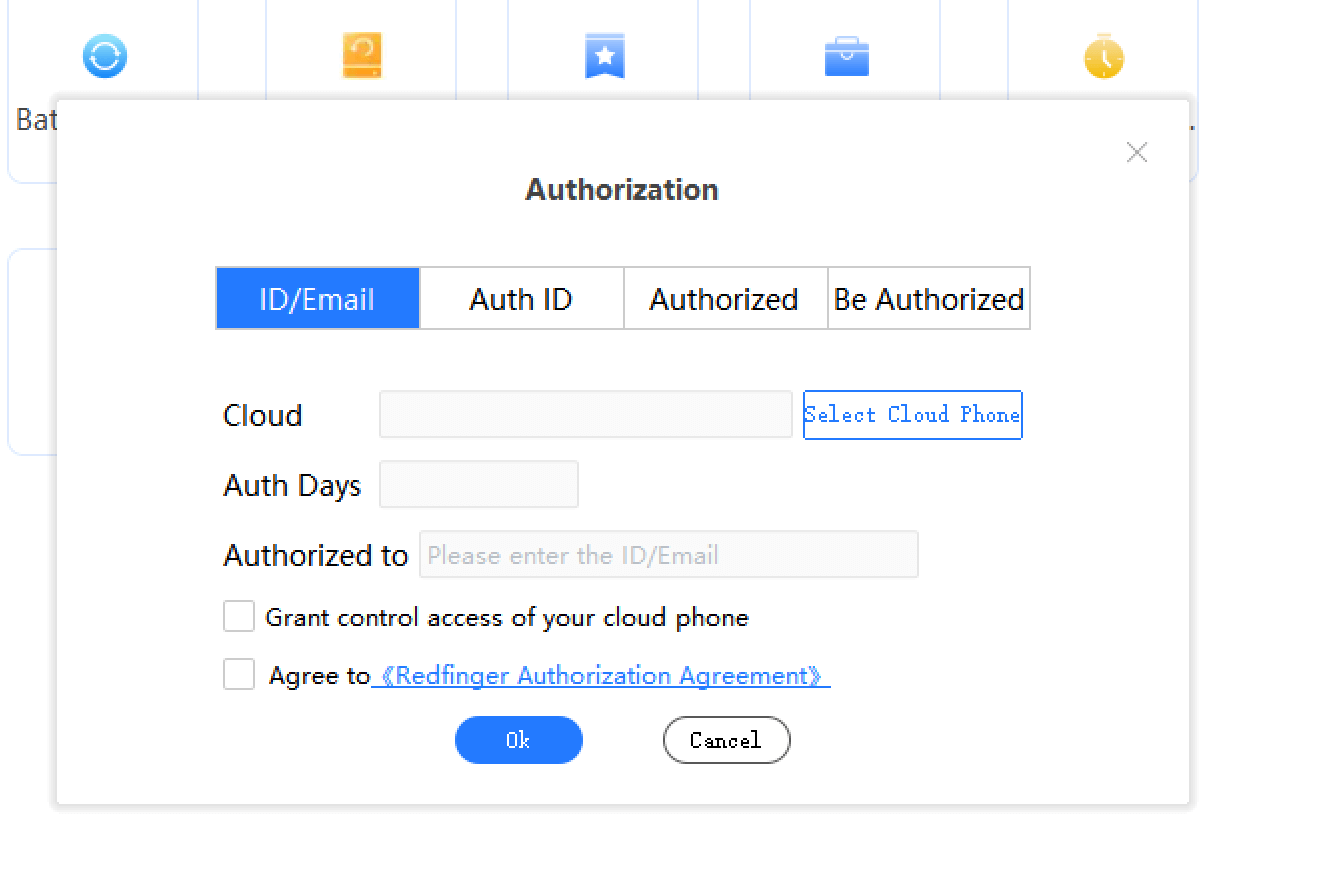Click the Authorized to ID/Email field
Image resolution: width=1335 pixels, height=883 pixels.
click(x=668, y=554)
